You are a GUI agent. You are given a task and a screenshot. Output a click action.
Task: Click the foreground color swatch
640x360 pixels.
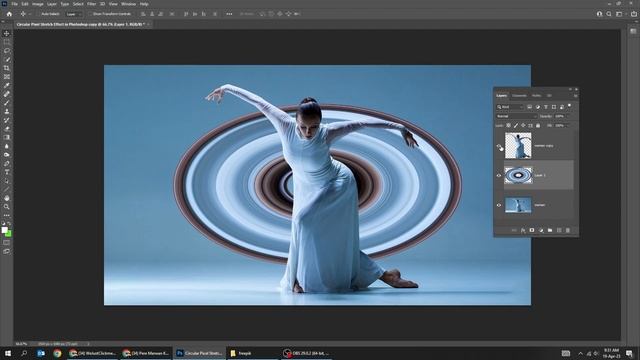click(x=4, y=230)
